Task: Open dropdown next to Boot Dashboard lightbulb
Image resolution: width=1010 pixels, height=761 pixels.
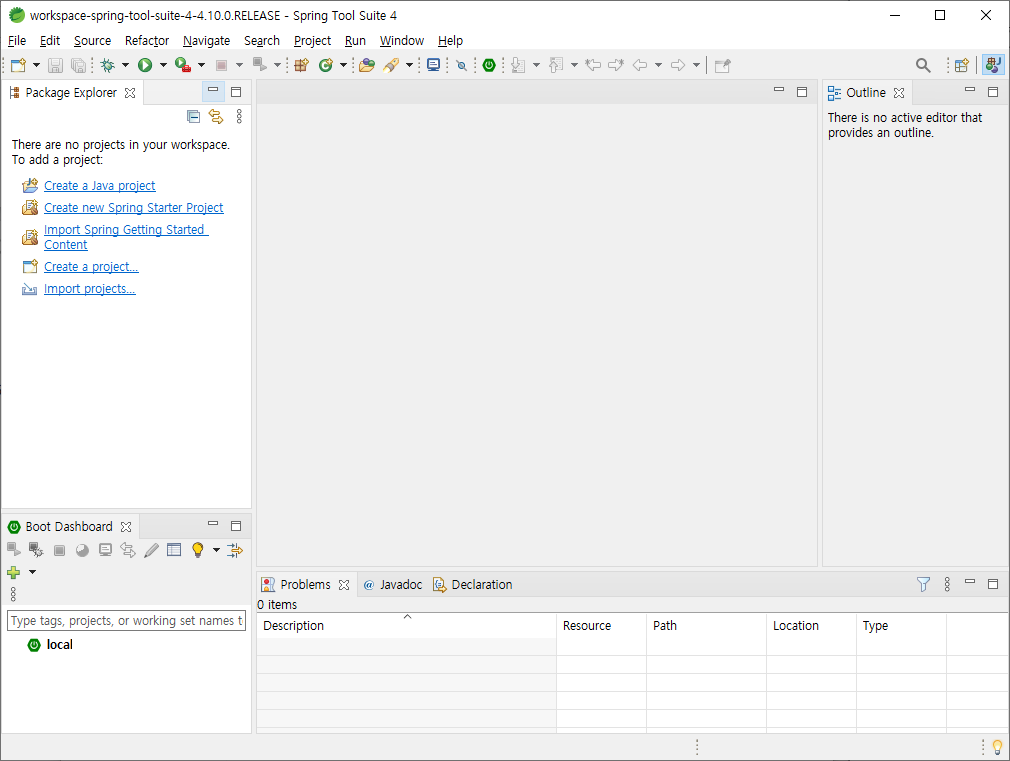Action: click(x=216, y=550)
